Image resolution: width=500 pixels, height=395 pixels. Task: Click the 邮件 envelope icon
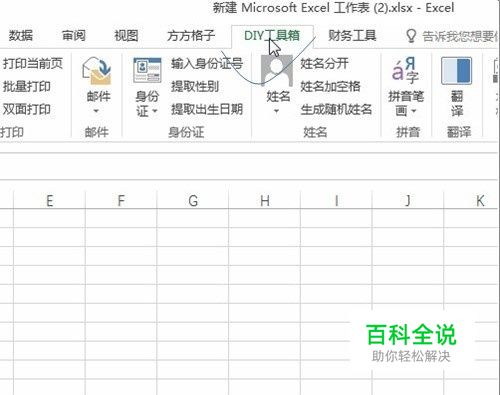click(97, 70)
